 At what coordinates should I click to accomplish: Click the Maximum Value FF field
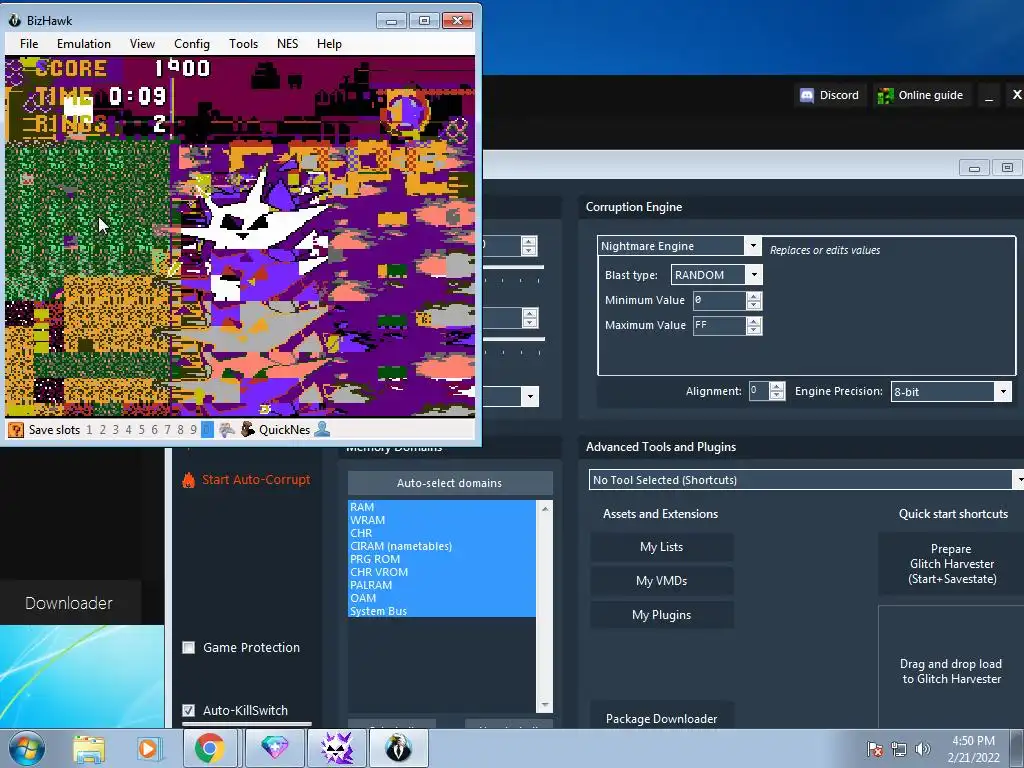click(x=719, y=325)
